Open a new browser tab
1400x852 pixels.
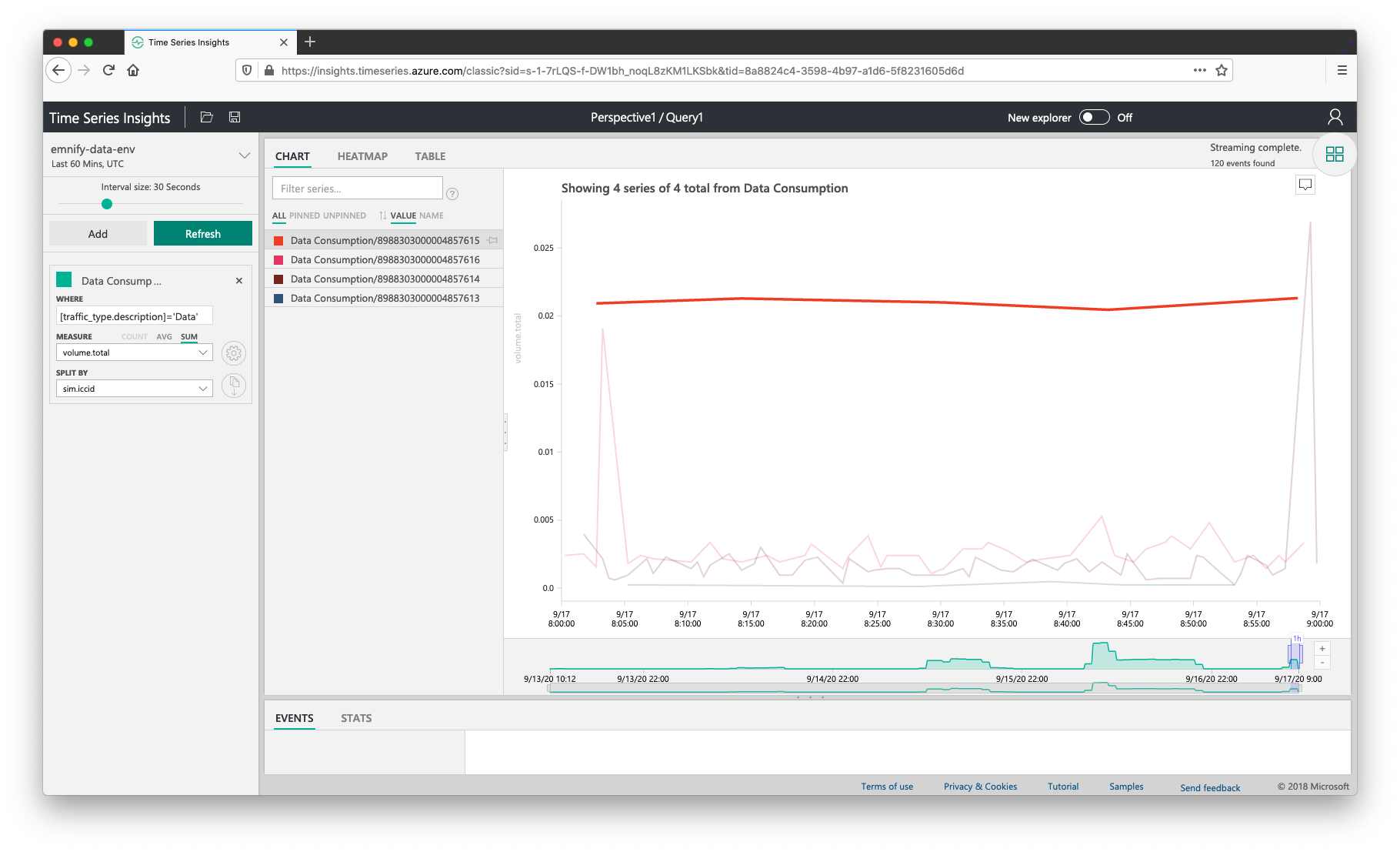click(310, 42)
